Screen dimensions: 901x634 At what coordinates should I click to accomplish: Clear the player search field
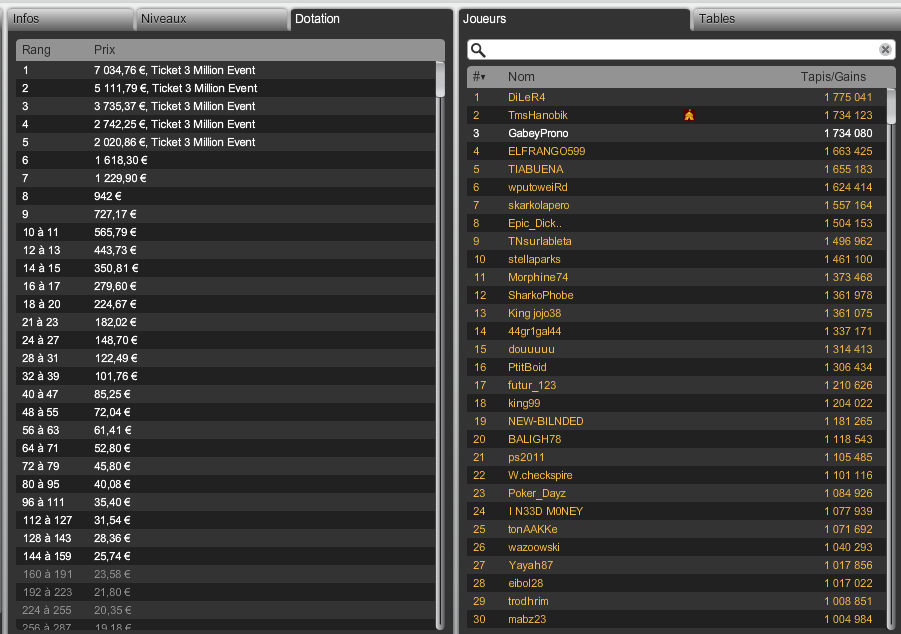tap(885, 50)
